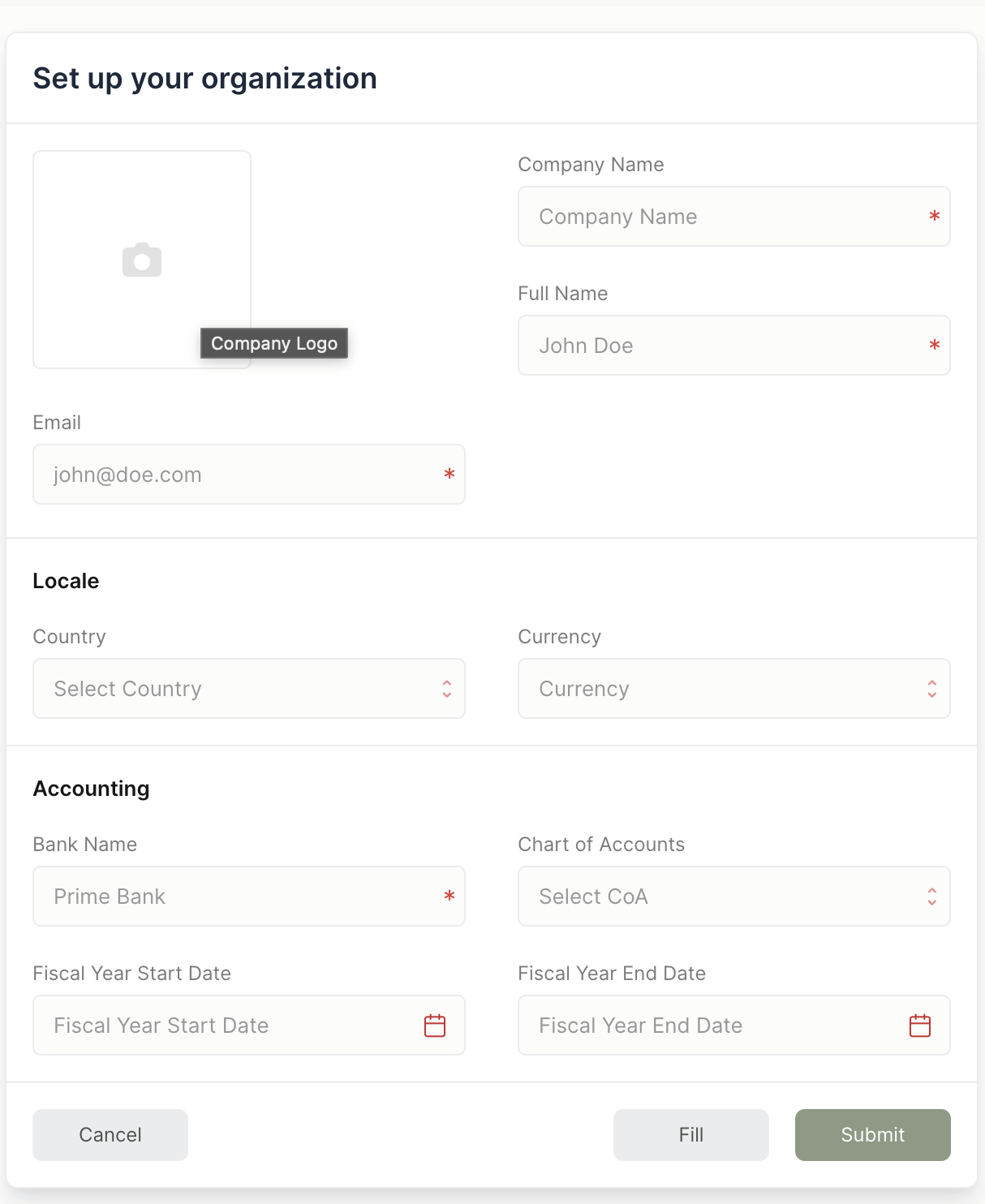985x1204 pixels.
Task: Expand the Select Country dropdown
Action: tap(249, 689)
